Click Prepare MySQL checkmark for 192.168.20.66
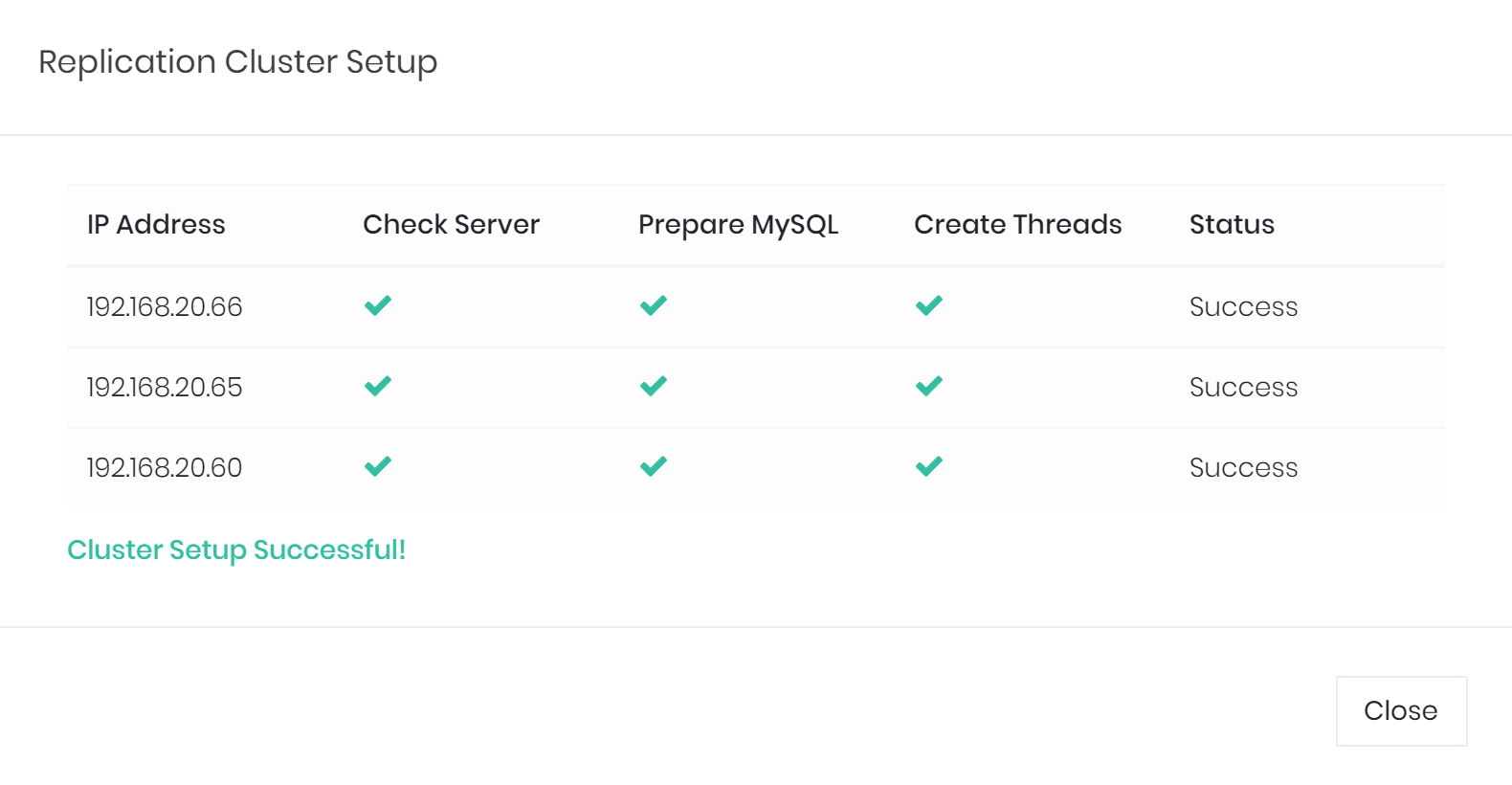Screen dimensions: 1512x785 tap(654, 306)
